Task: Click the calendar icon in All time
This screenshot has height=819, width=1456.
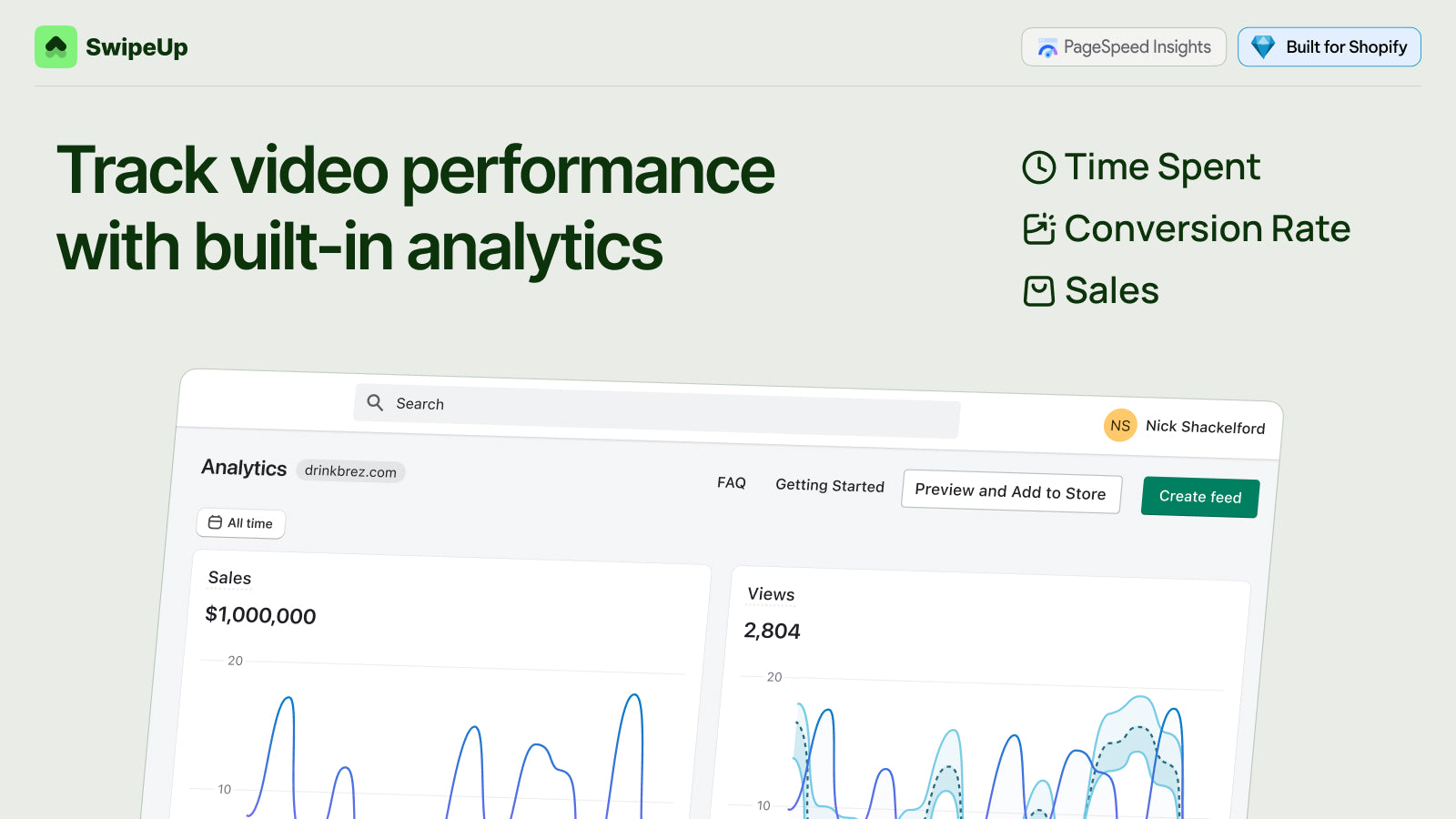Action: [215, 522]
